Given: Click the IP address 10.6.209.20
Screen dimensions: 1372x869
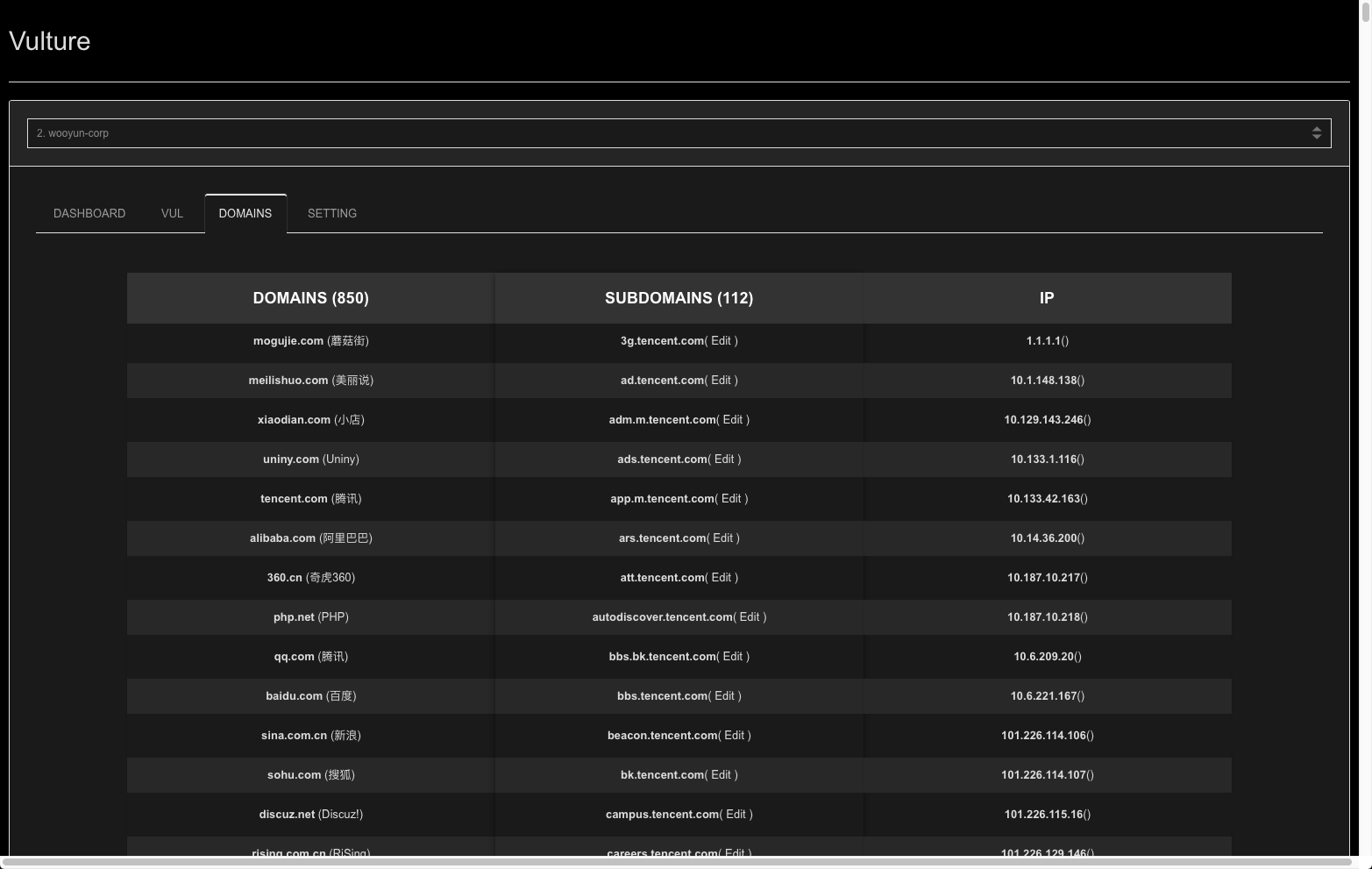Looking at the screenshot, I should tap(1044, 657).
